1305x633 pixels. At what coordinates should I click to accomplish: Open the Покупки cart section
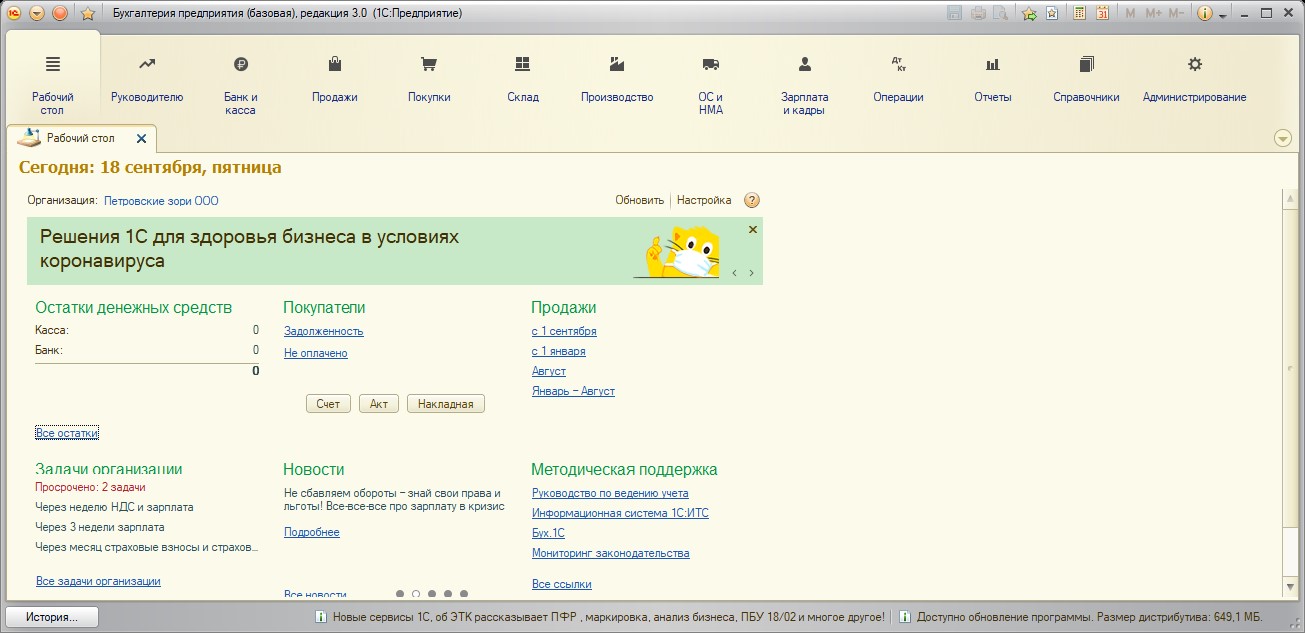click(x=429, y=80)
